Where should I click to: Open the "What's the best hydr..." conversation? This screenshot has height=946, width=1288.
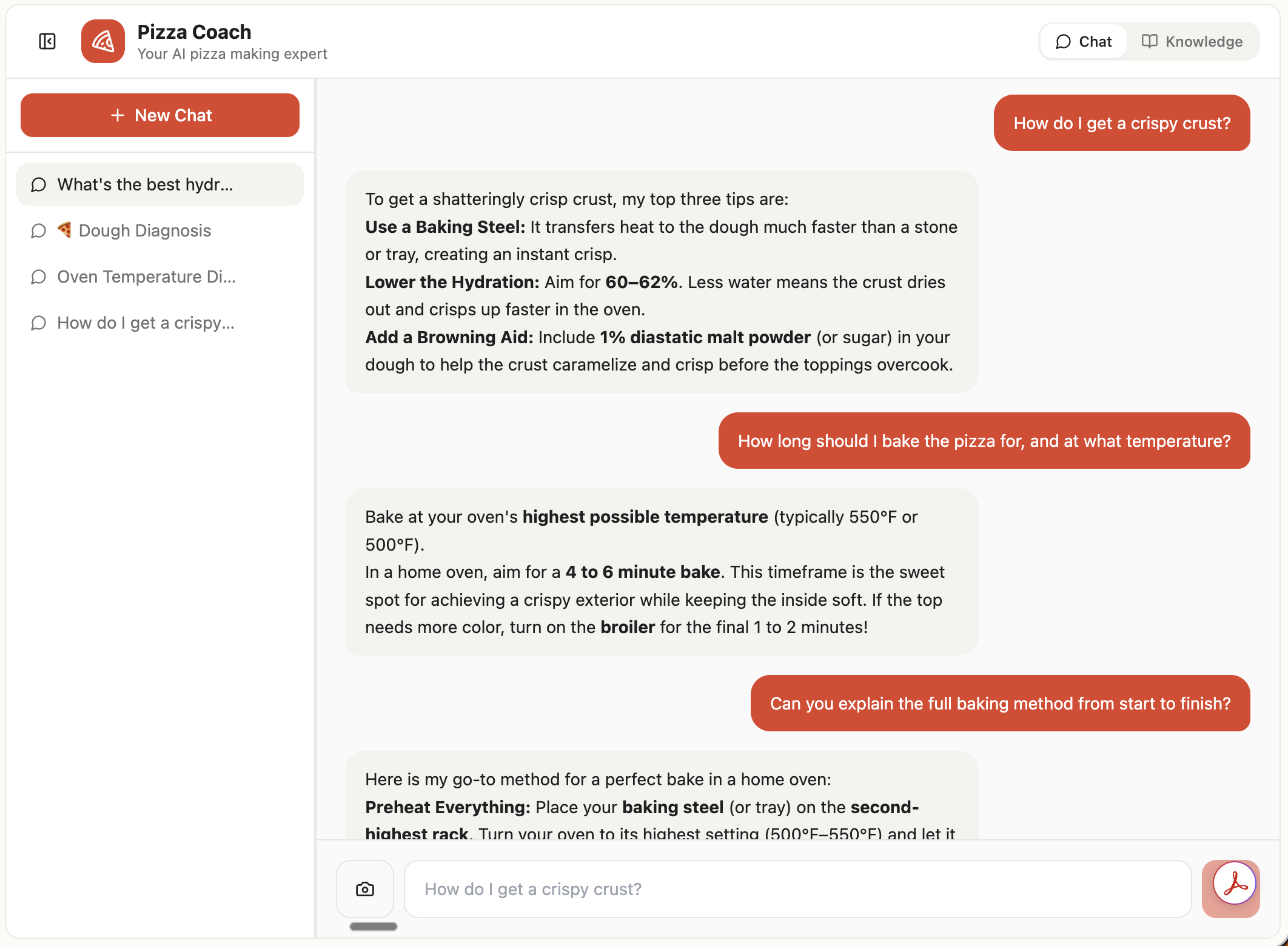click(160, 184)
